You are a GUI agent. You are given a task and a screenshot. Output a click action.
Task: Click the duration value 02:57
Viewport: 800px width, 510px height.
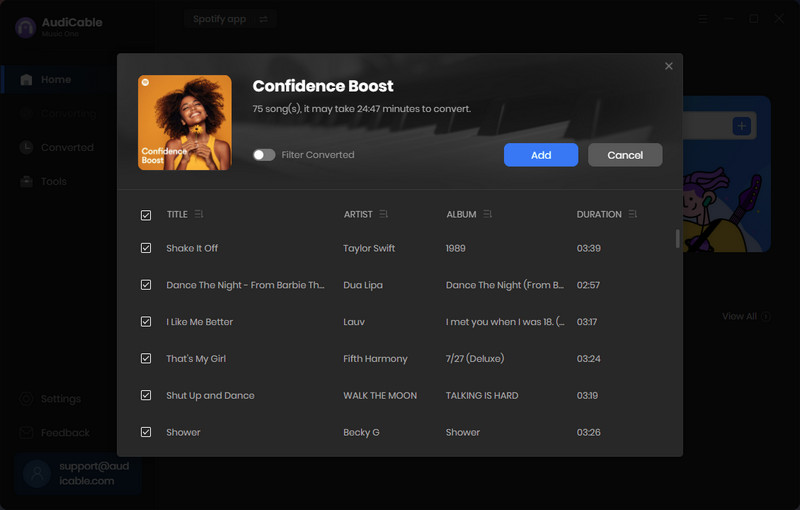coord(588,285)
